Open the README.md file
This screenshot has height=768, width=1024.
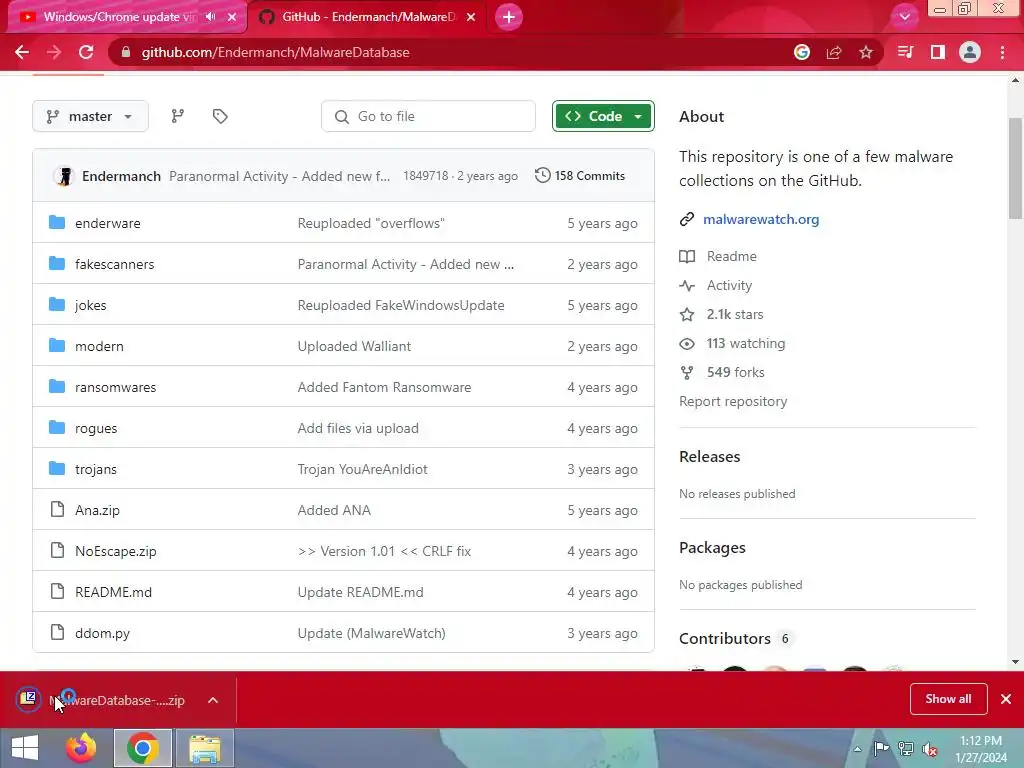pyautogui.click(x=114, y=592)
